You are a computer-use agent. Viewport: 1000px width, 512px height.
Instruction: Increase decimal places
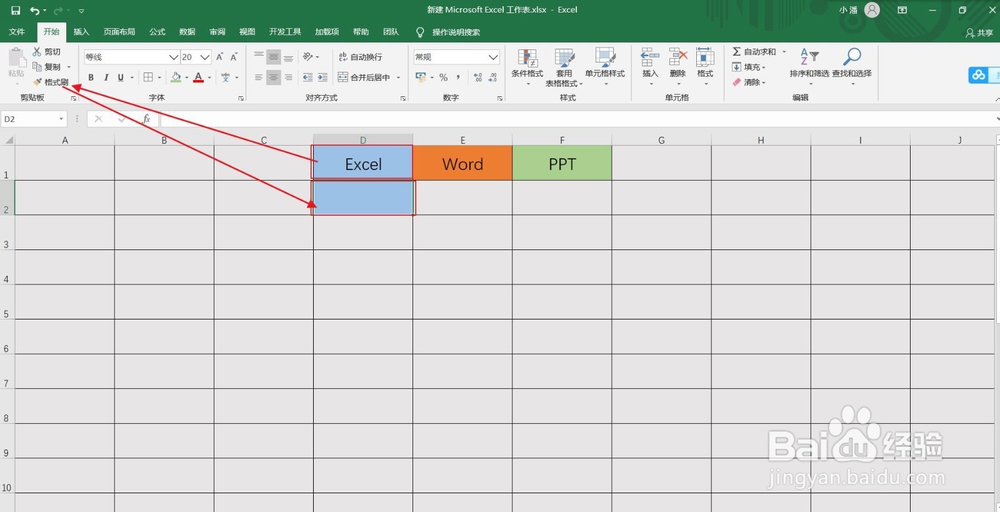[478, 77]
